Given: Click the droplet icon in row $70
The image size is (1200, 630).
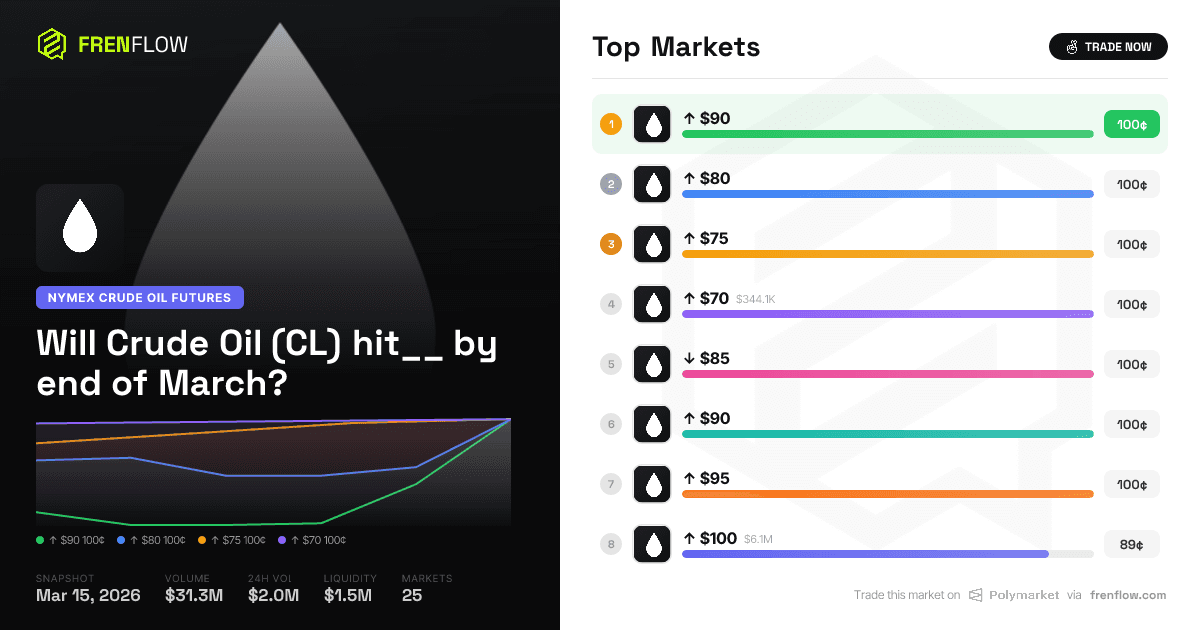Looking at the screenshot, I should [652, 304].
